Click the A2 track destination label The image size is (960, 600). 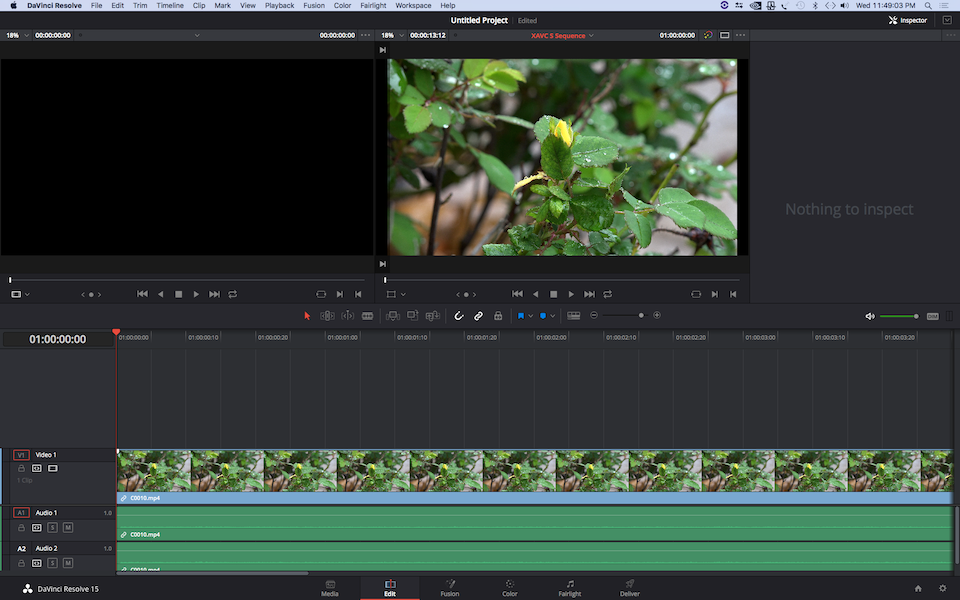(x=21, y=549)
